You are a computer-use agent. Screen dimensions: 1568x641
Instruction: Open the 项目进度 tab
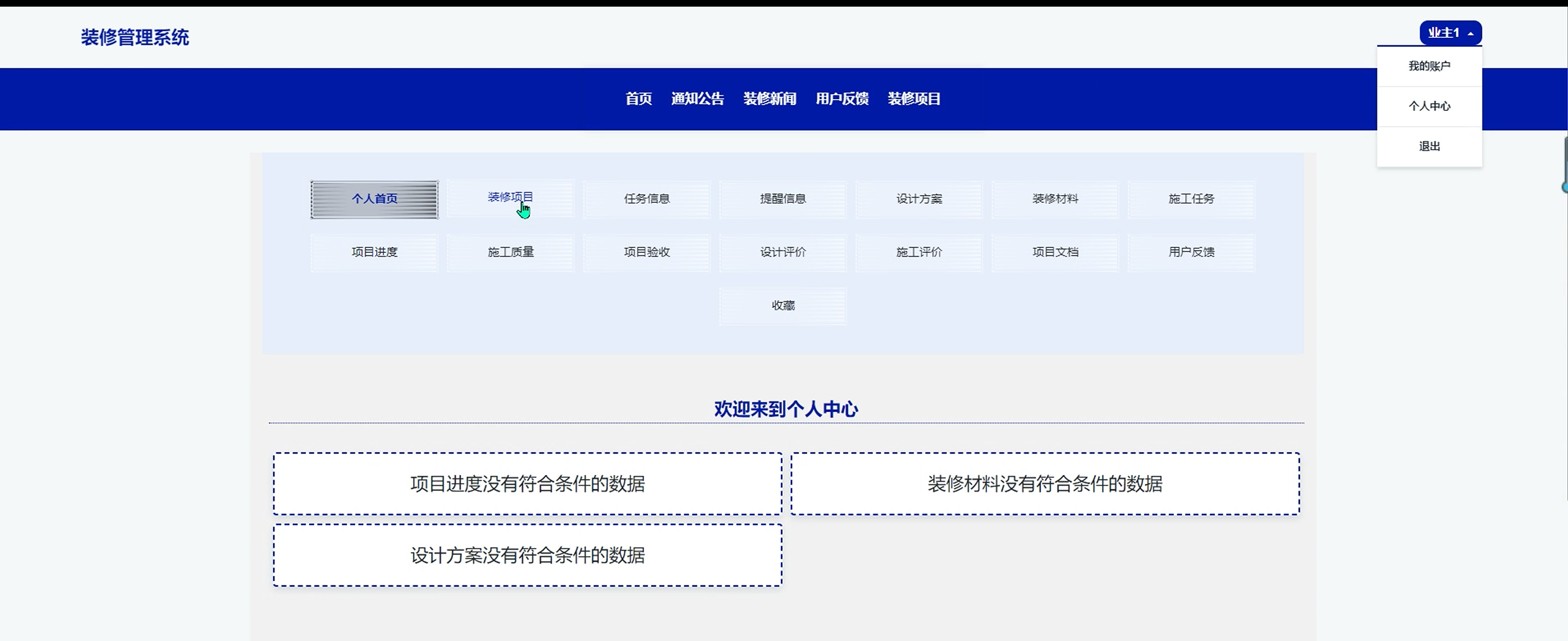[x=374, y=252]
